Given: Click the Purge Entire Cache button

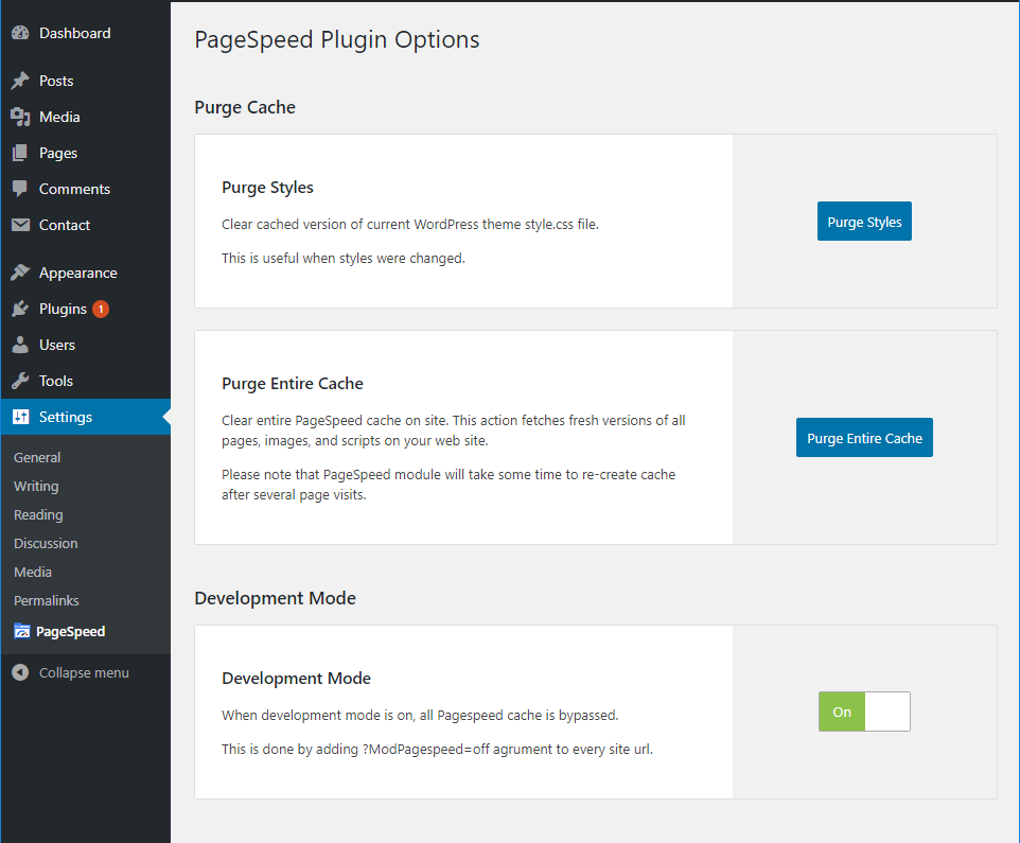Looking at the screenshot, I should [863, 437].
